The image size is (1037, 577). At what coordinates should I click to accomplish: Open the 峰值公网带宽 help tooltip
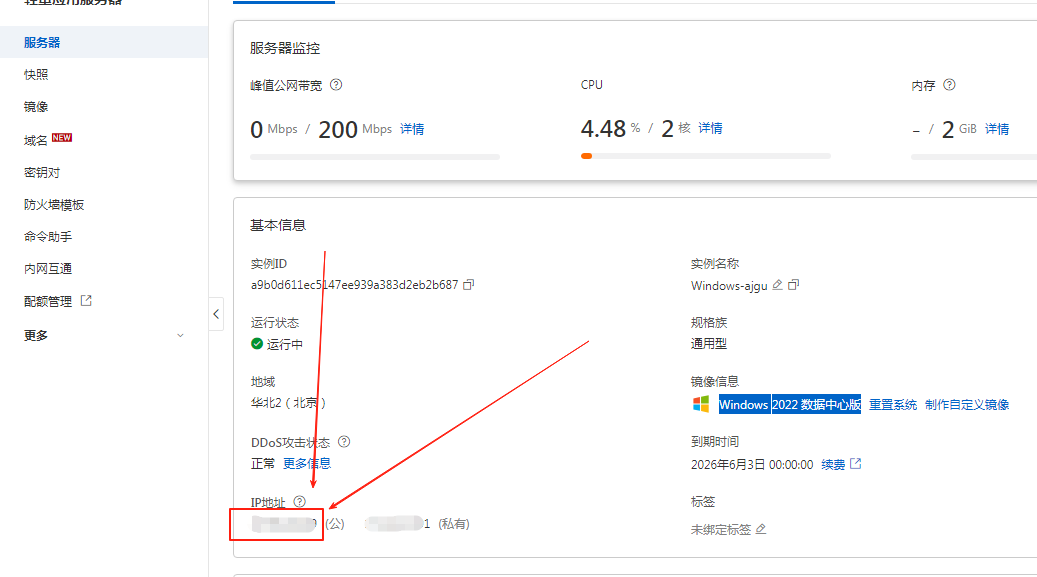point(336,85)
